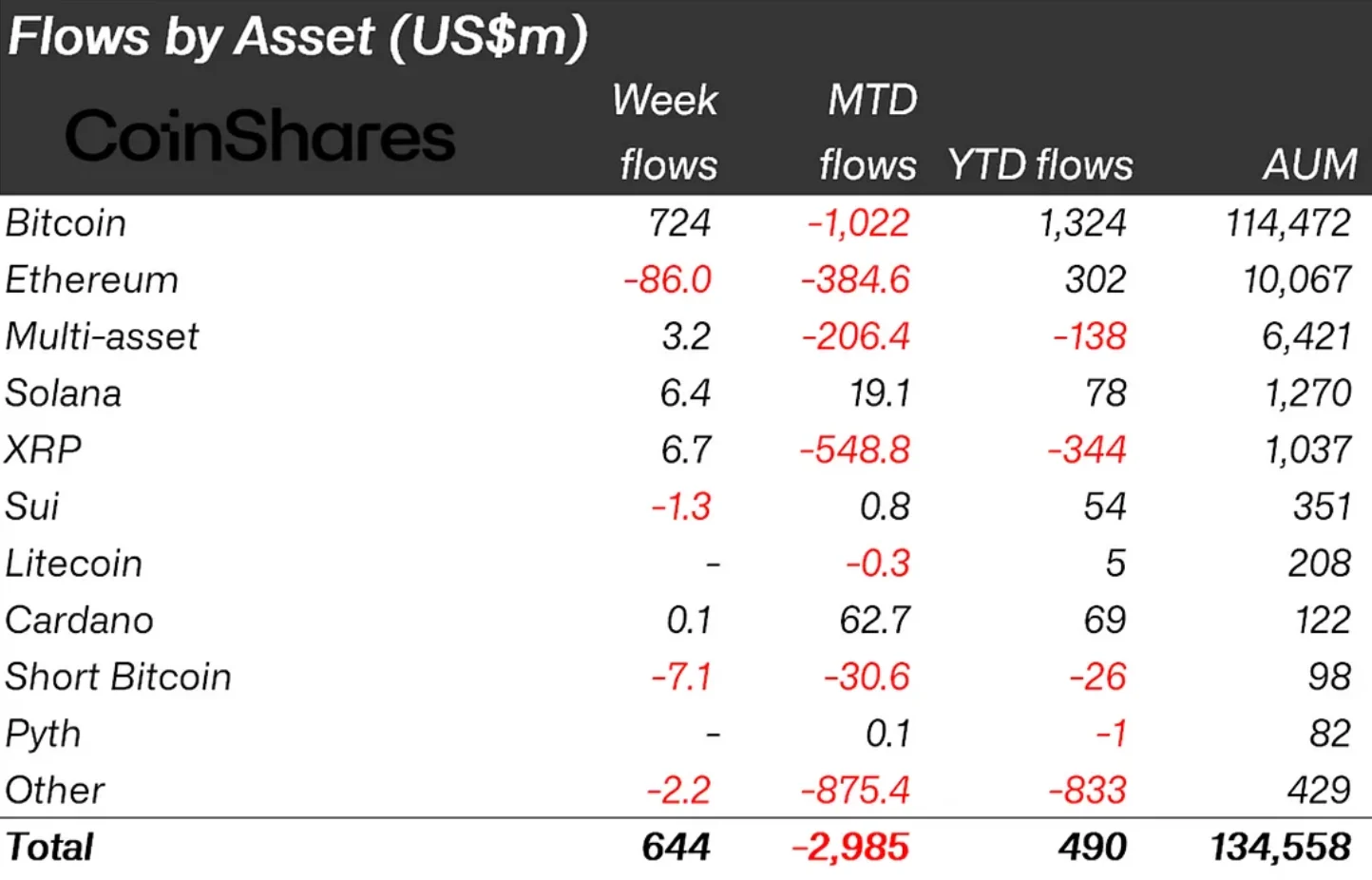
Task: Click the 'Flows by Asset (US$m)' title
Action: click(x=297, y=37)
